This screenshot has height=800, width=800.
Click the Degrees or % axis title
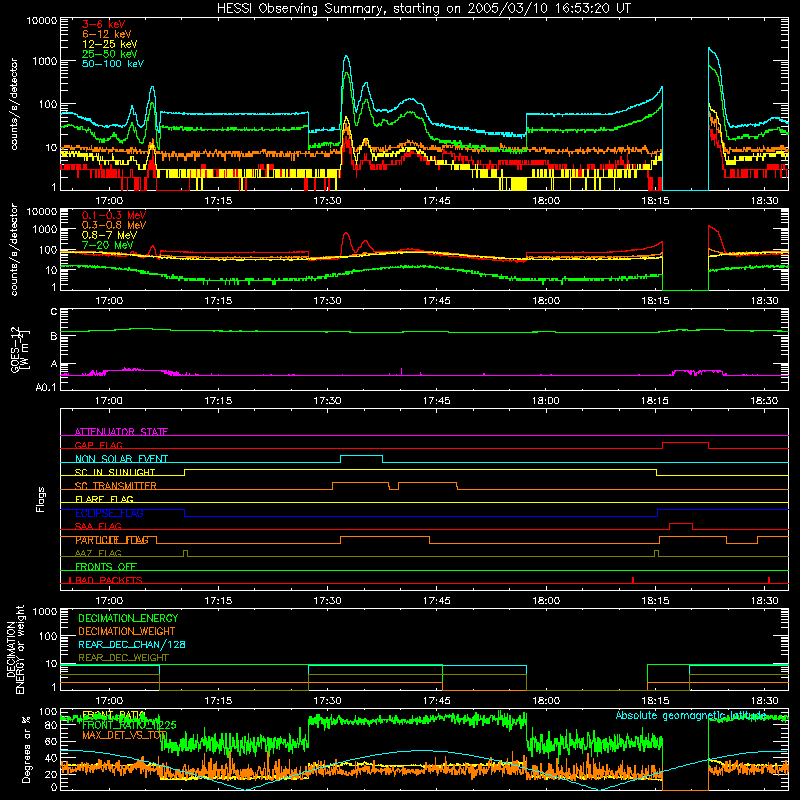pyautogui.click(x=26, y=749)
